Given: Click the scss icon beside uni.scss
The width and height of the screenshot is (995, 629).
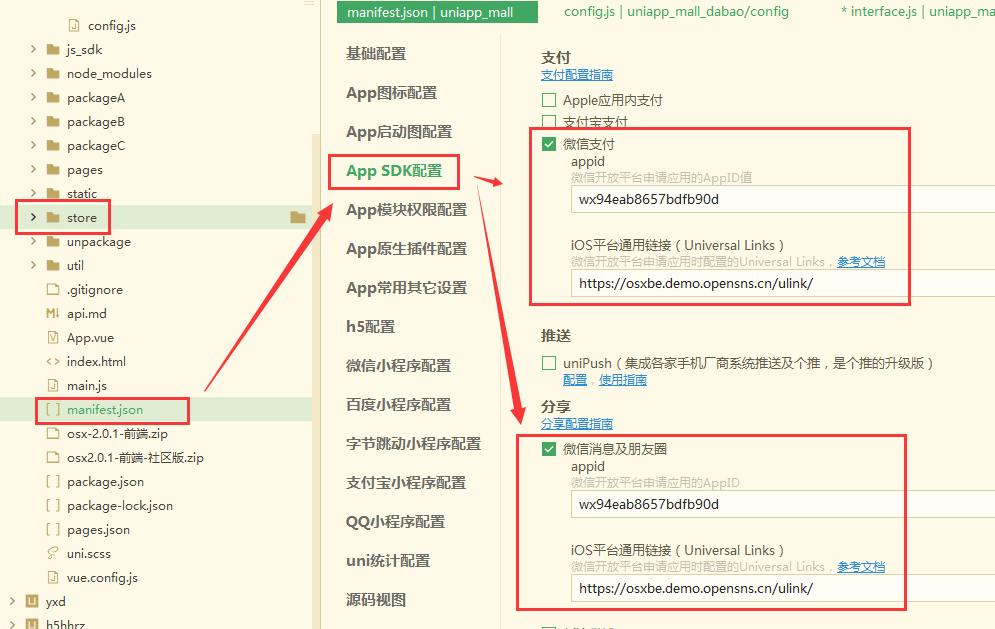Looking at the screenshot, I should 53,553.
